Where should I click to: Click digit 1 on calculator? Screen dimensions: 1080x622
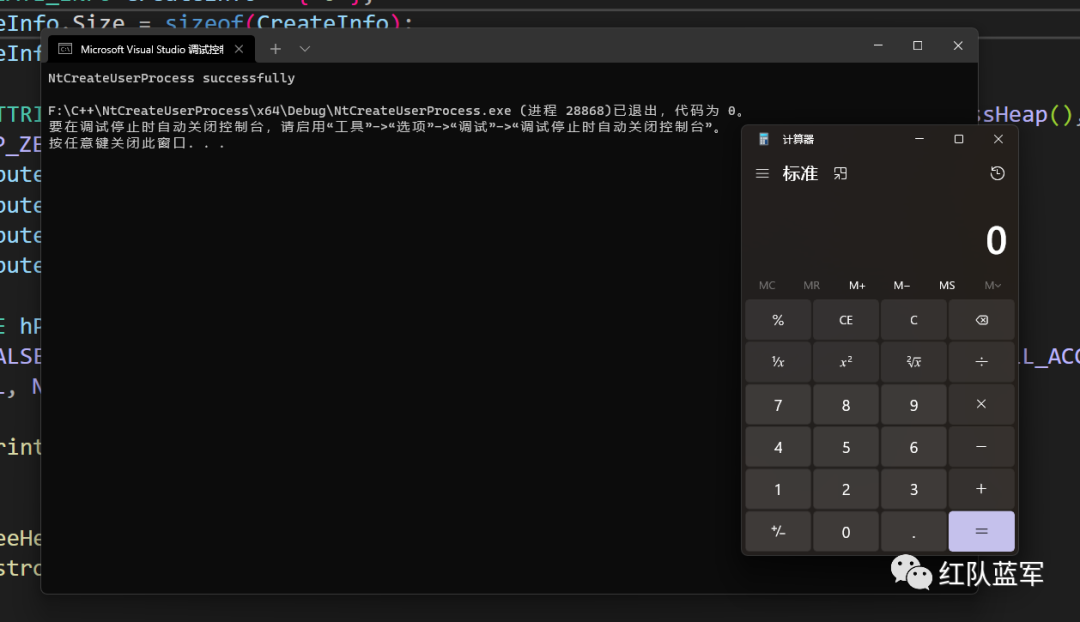coord(778,489)
